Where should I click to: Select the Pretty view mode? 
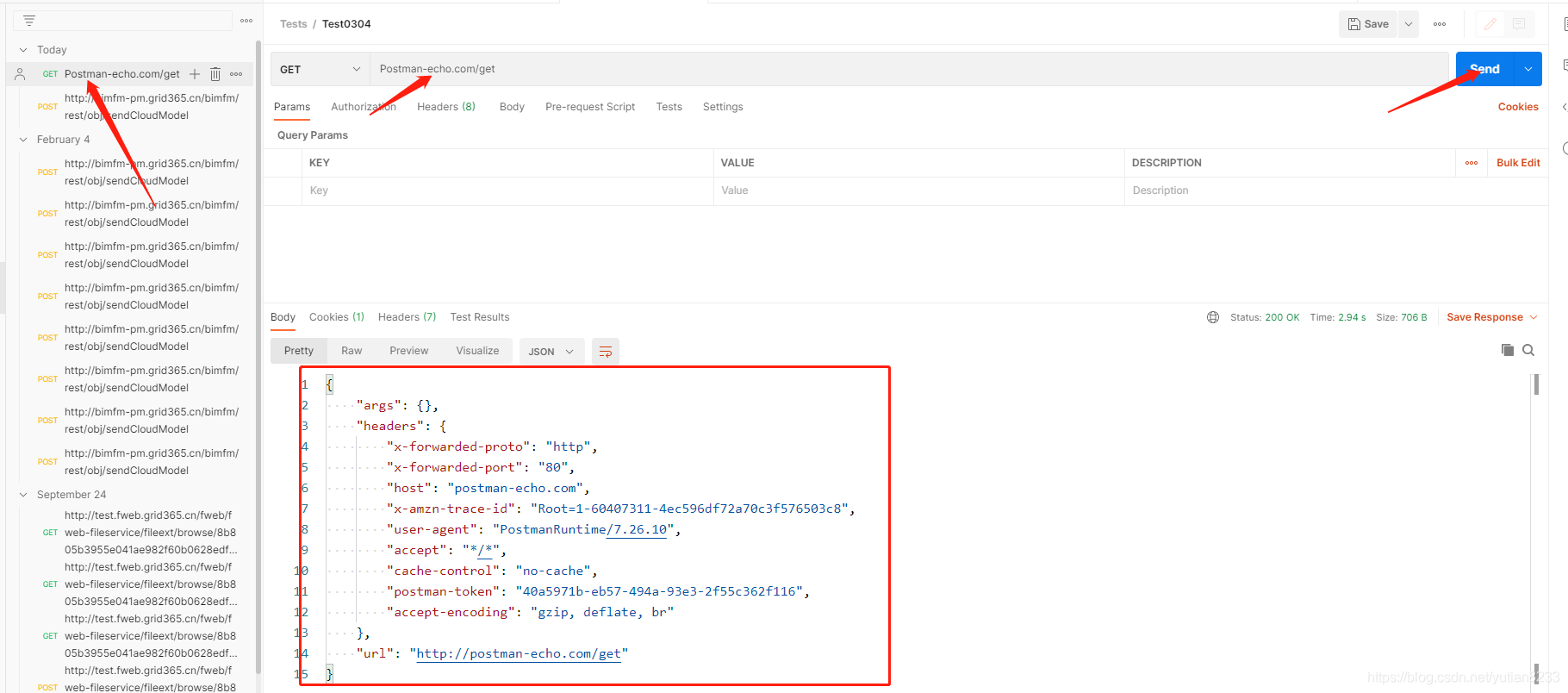tap(299, 351)
